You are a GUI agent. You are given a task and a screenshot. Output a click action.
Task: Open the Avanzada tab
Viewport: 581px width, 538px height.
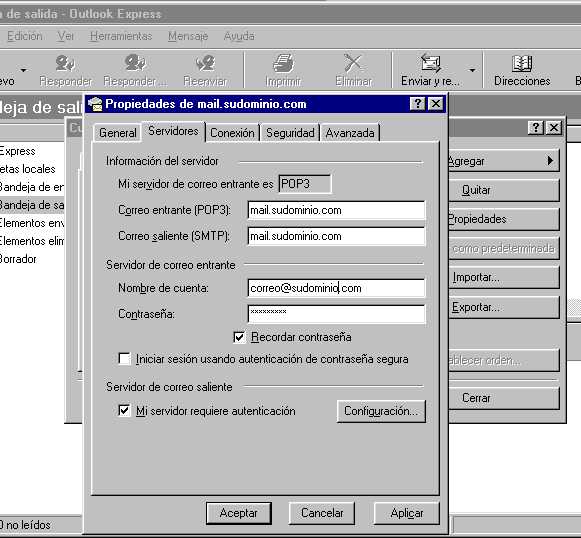[x=350, y=133]
